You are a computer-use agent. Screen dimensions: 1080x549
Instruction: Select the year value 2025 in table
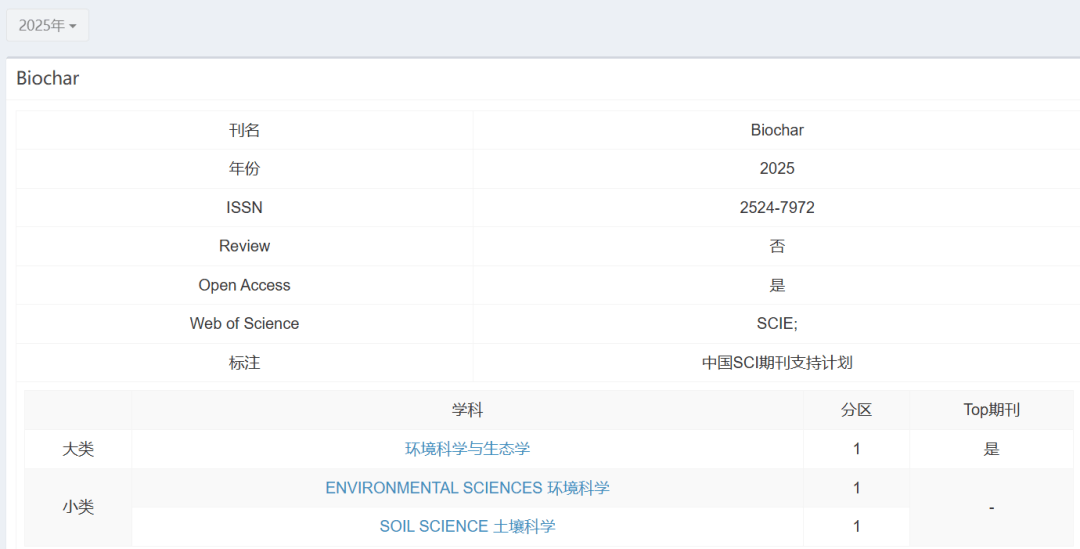tap(777, 169)
